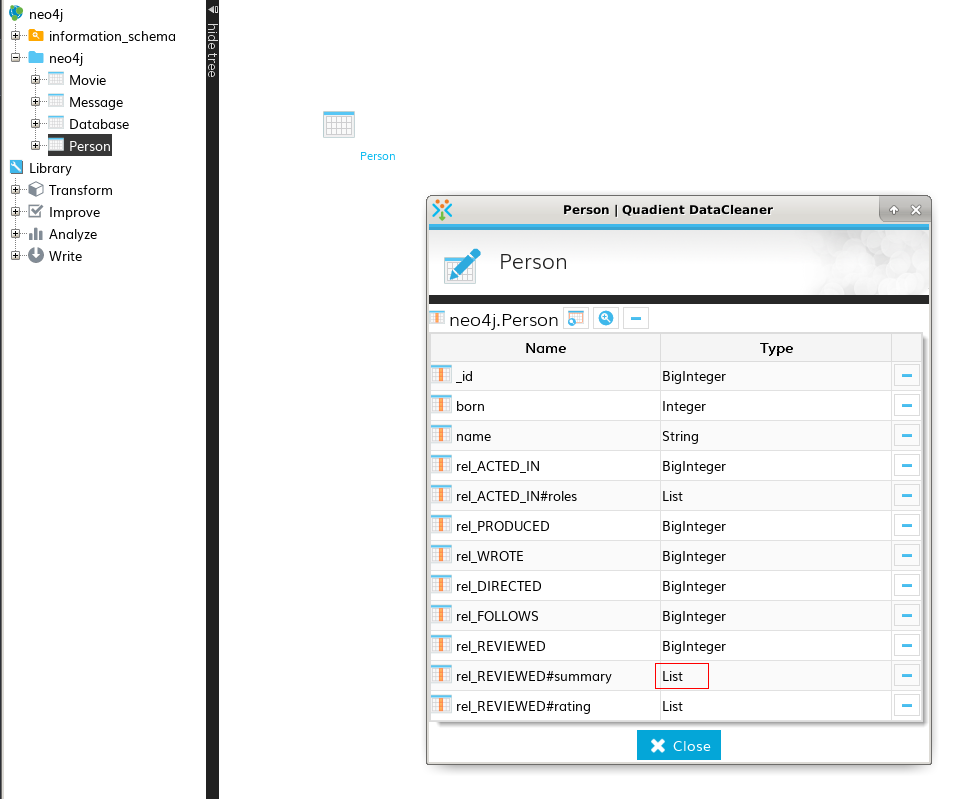This screenshot has height=799, width=953.
Task: Click the Improve checkmark icon
Action: click(x=36, y=211)
